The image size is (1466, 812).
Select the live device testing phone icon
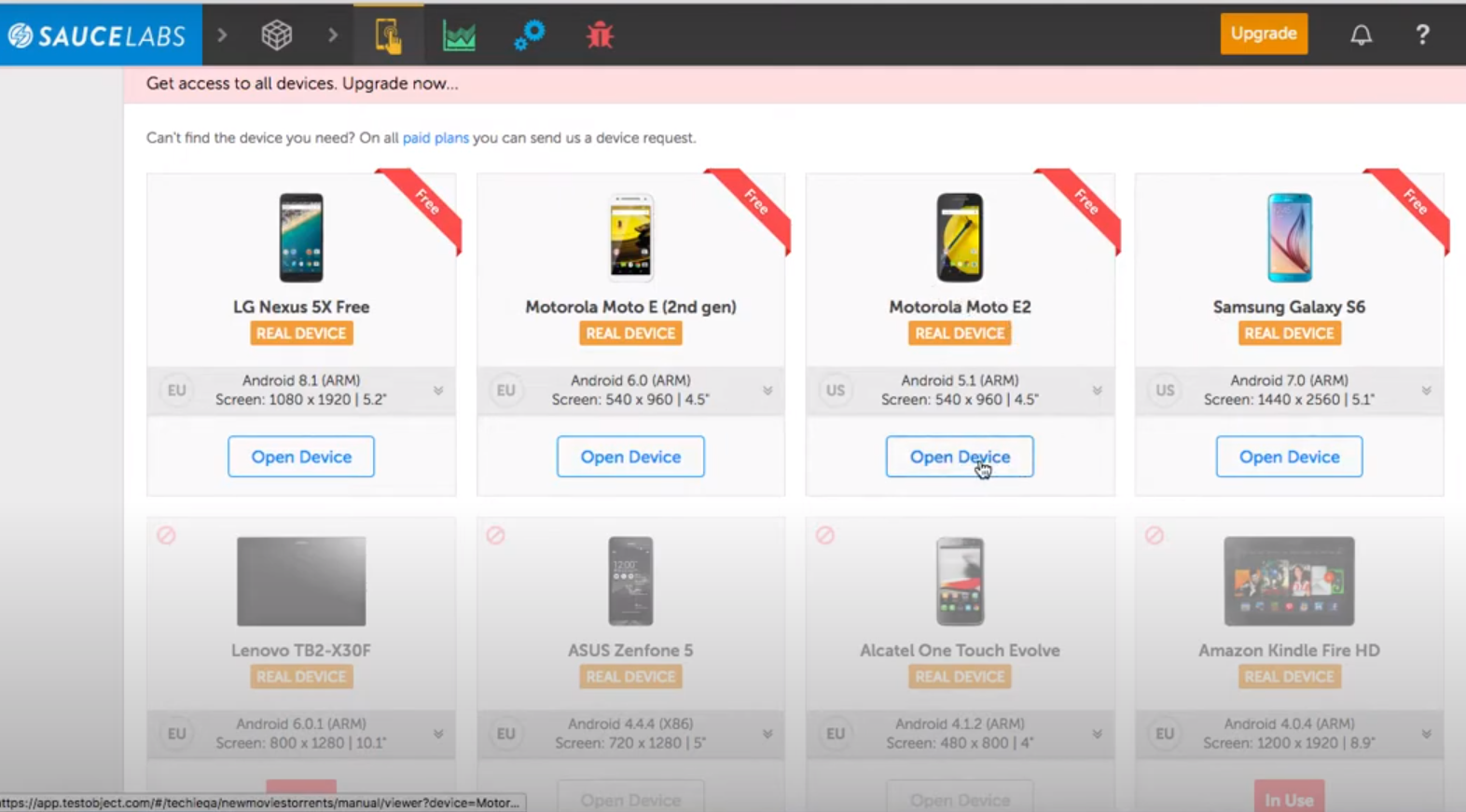coord(388,35)
